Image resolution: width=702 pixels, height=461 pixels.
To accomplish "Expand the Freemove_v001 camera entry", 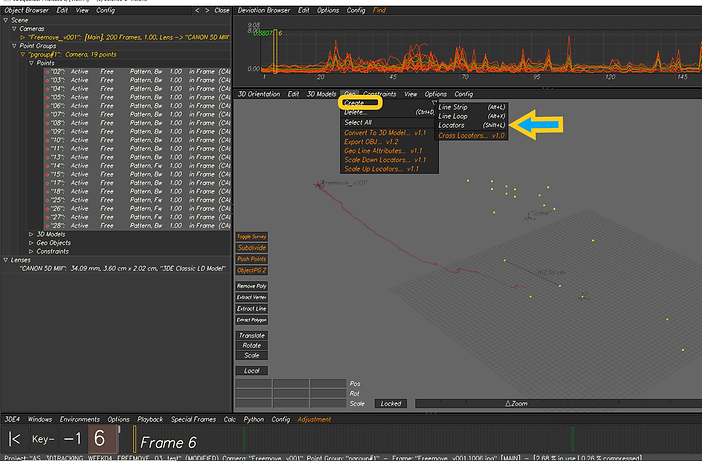I will coord(22,37).
